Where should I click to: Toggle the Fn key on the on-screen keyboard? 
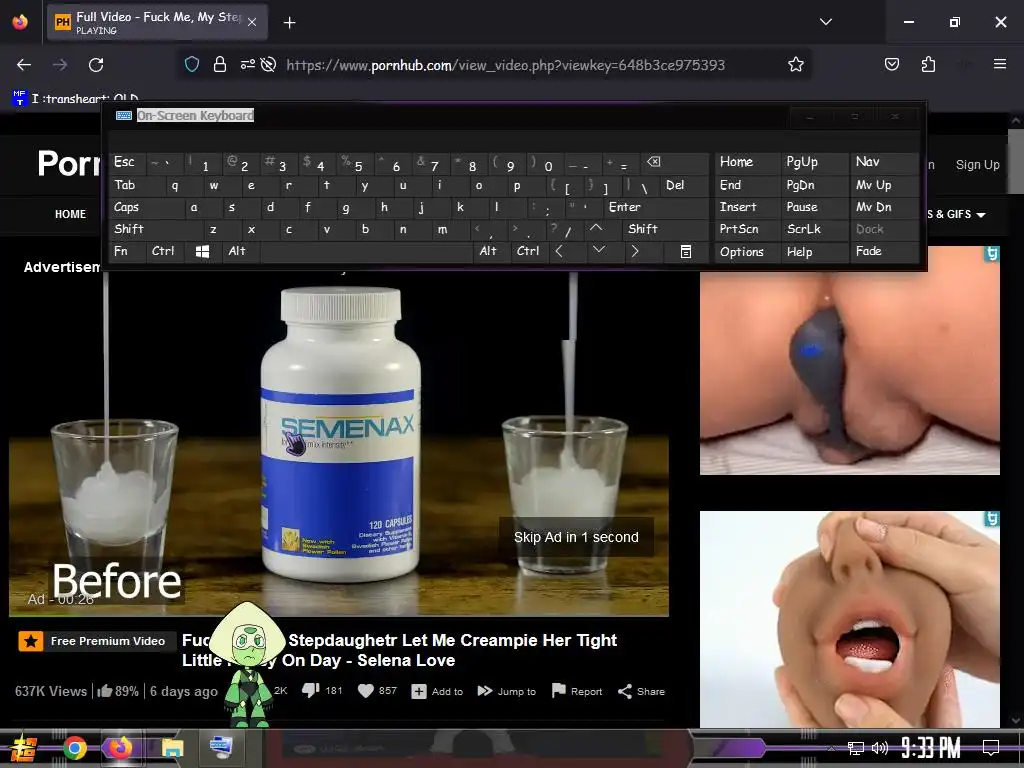(x=127, y=251)
